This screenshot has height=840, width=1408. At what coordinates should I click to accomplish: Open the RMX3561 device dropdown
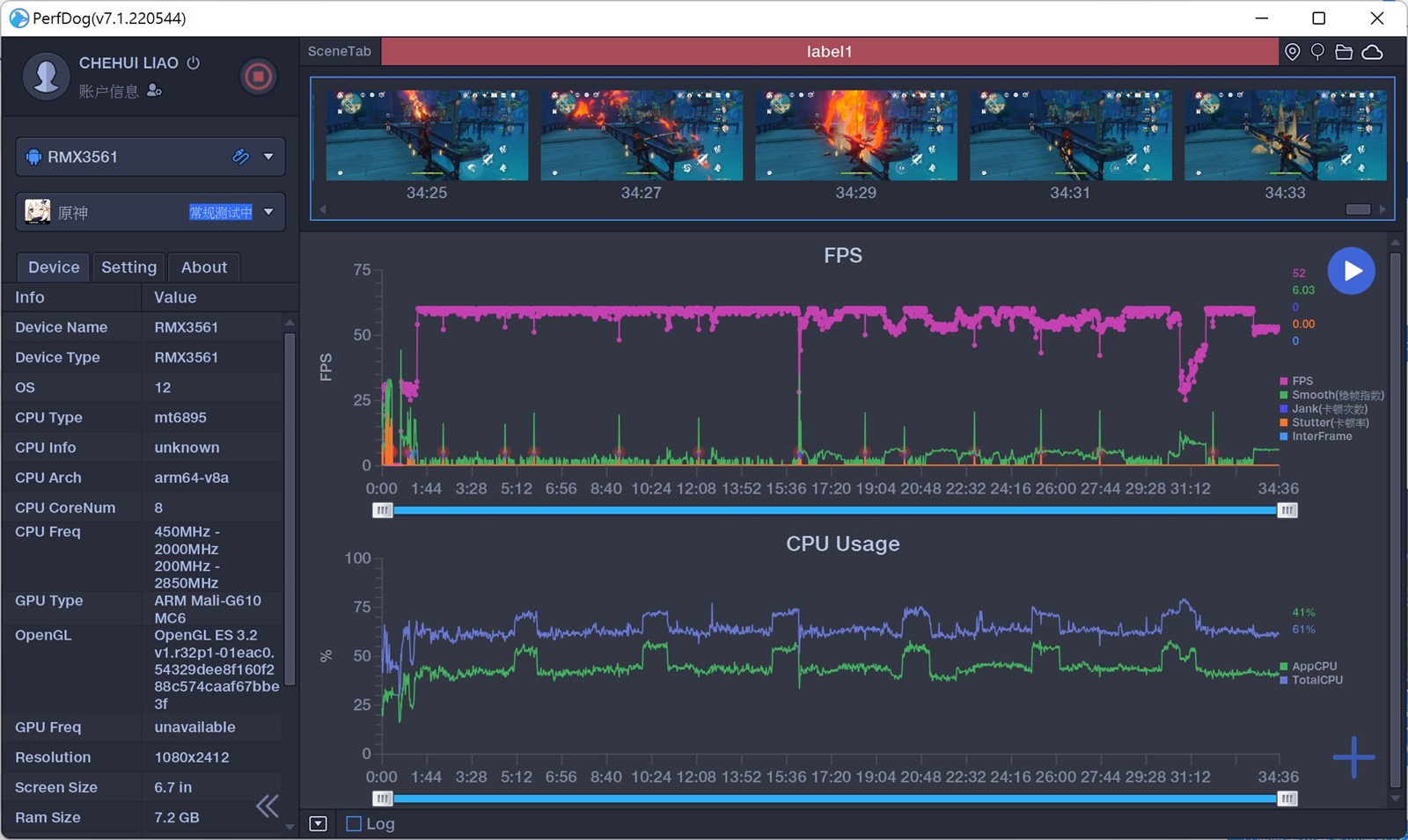(268, 157)
